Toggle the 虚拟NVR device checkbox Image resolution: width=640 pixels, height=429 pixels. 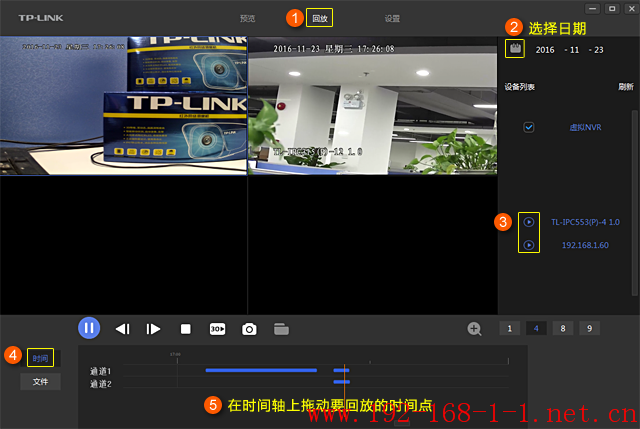(529, 127)
